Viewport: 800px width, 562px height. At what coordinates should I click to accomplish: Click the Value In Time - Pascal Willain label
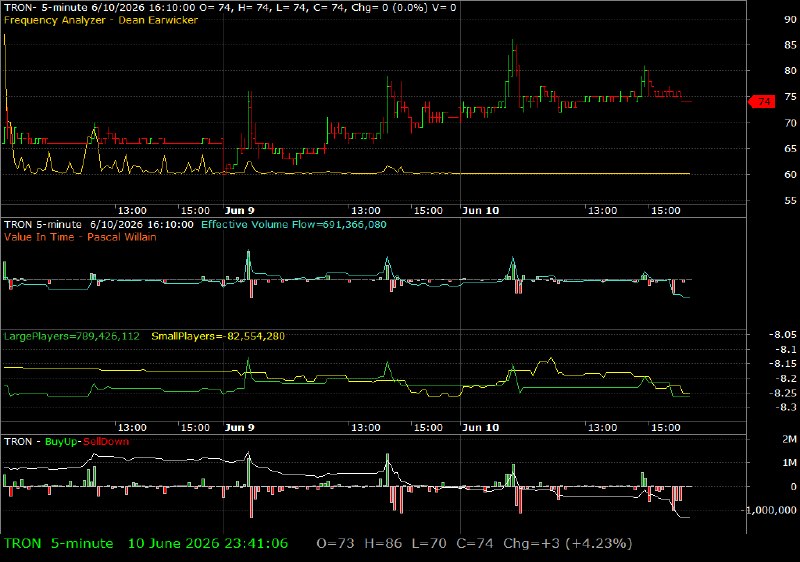click(x=80, y=237)
